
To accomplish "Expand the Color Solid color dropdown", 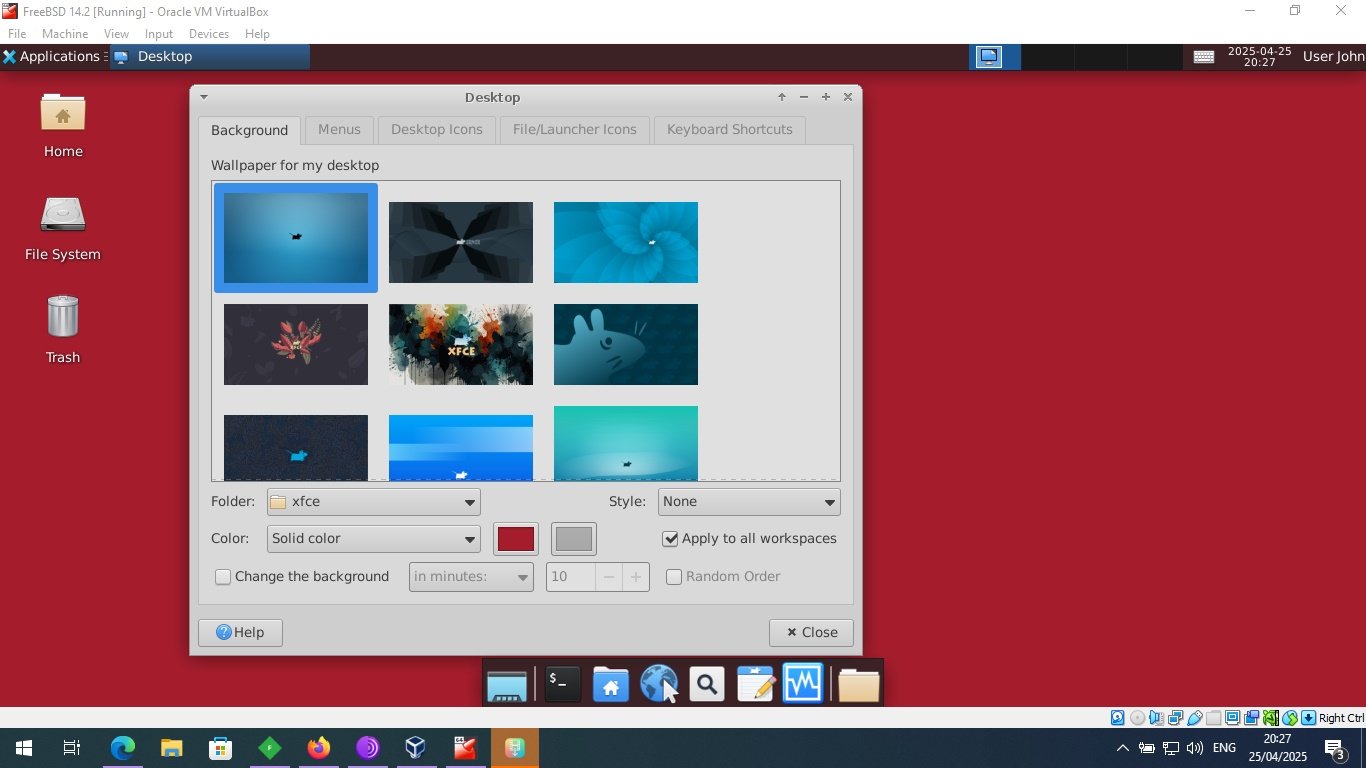I will pyautogui.click(x=374, y=539).
